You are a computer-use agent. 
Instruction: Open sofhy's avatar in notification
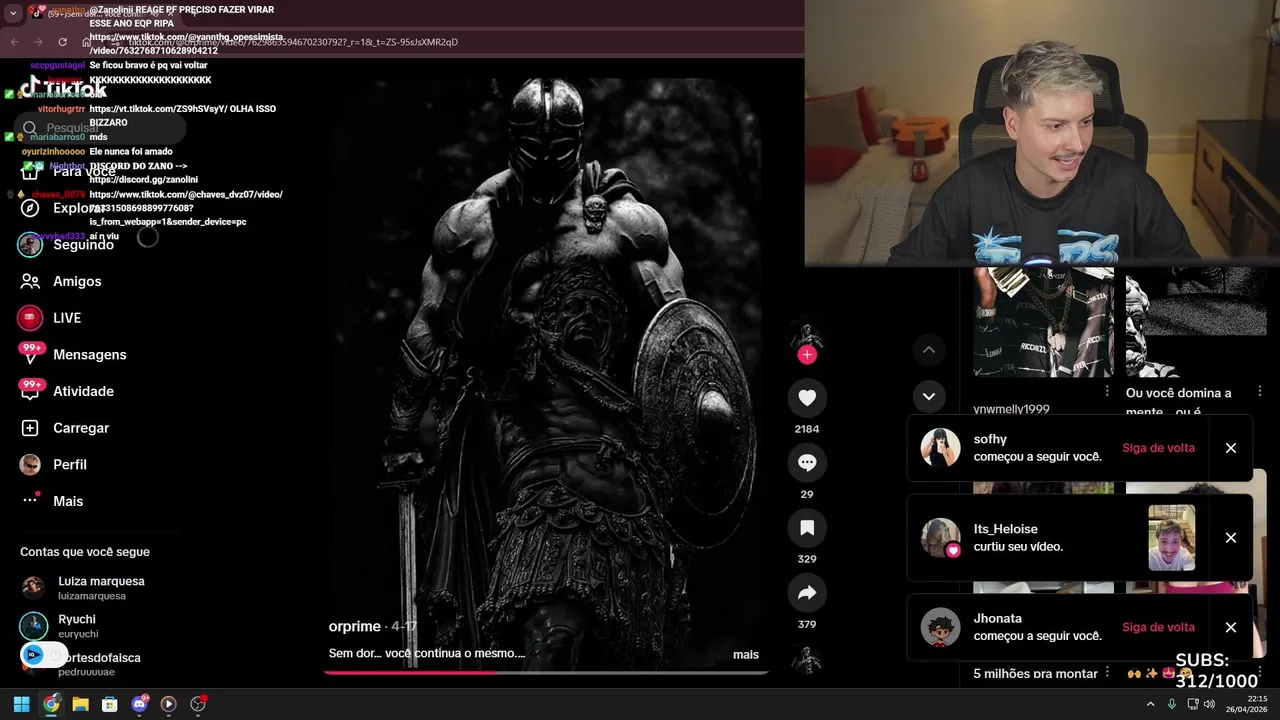point(940,448)
